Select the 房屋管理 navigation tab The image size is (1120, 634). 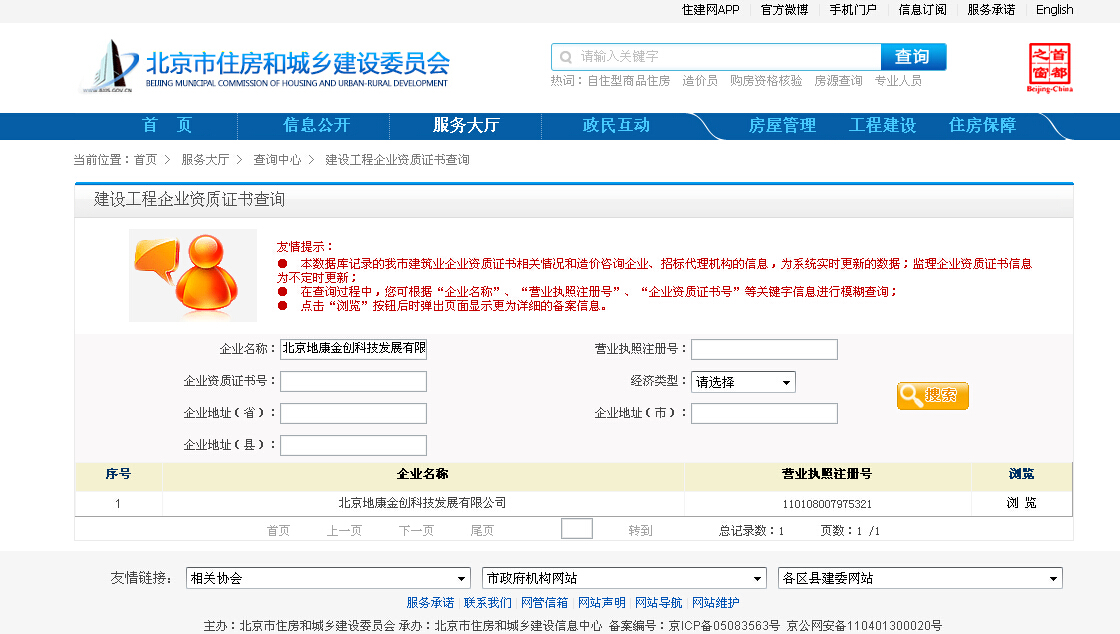click(x=782, y=125)
